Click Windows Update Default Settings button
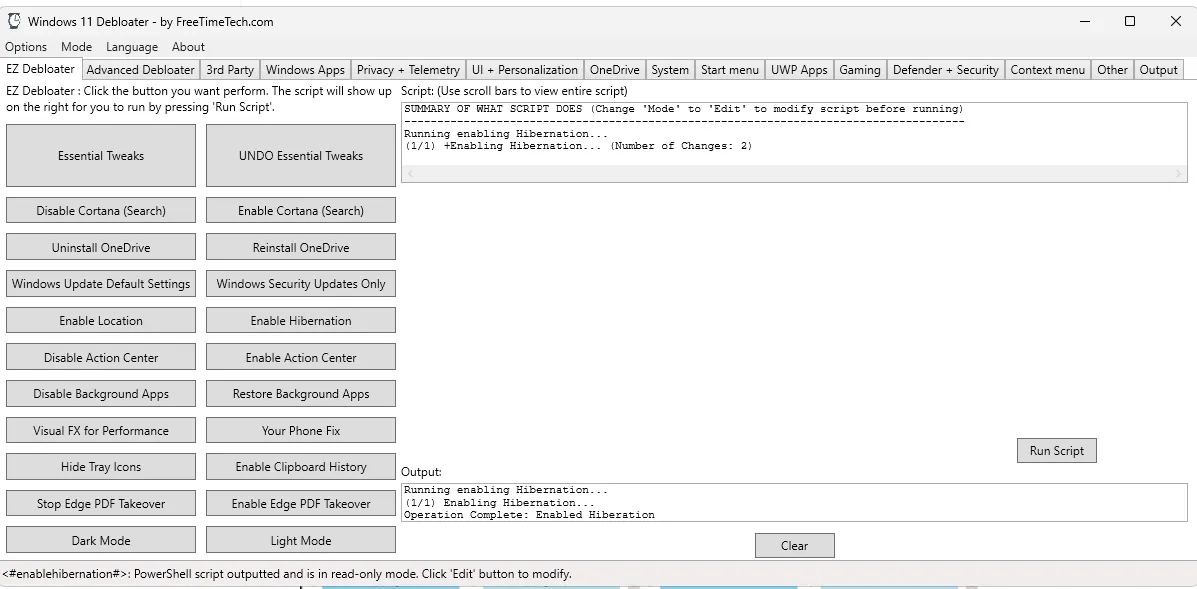Viewport: 1197px width, 589px height. coord(101,284)
